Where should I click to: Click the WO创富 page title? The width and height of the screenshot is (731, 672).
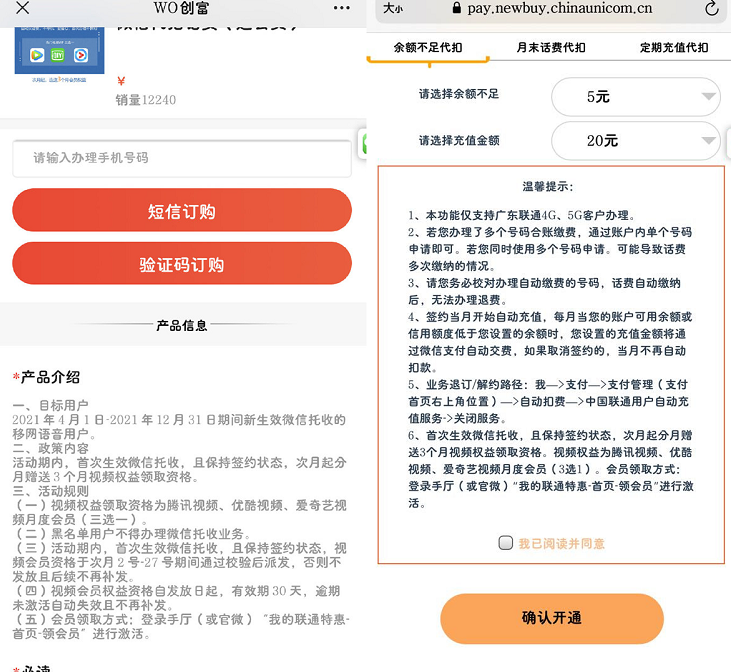[x=181, y=7]
